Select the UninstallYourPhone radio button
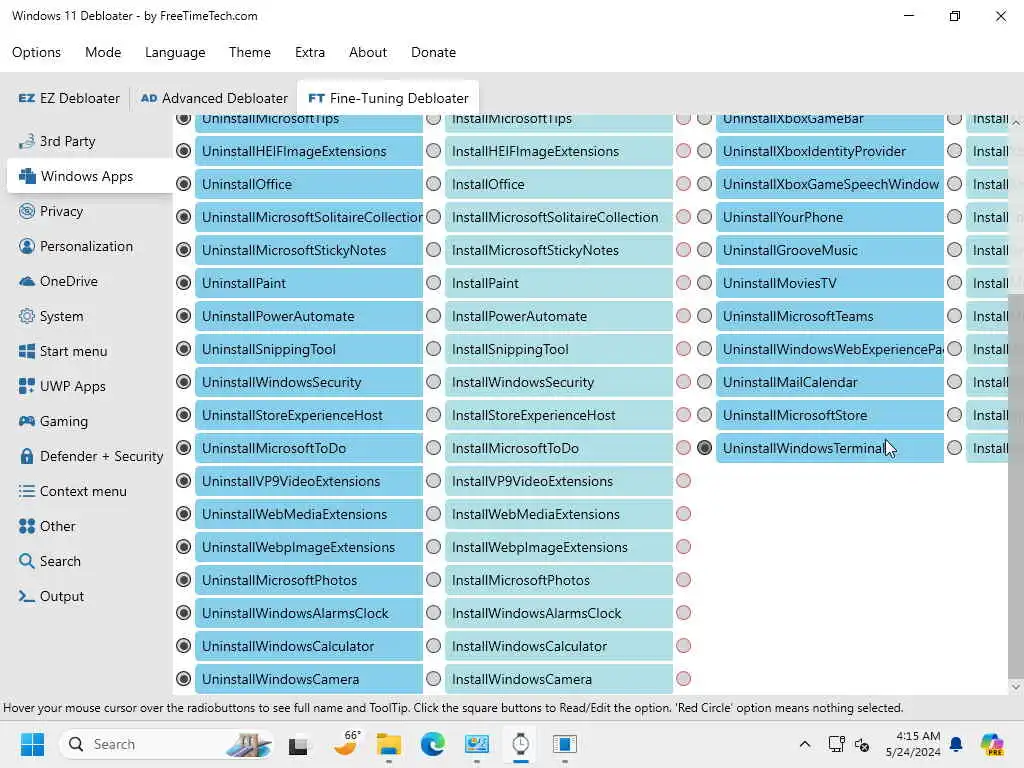This screenshot has height=768, width=1024. [704, 217]
